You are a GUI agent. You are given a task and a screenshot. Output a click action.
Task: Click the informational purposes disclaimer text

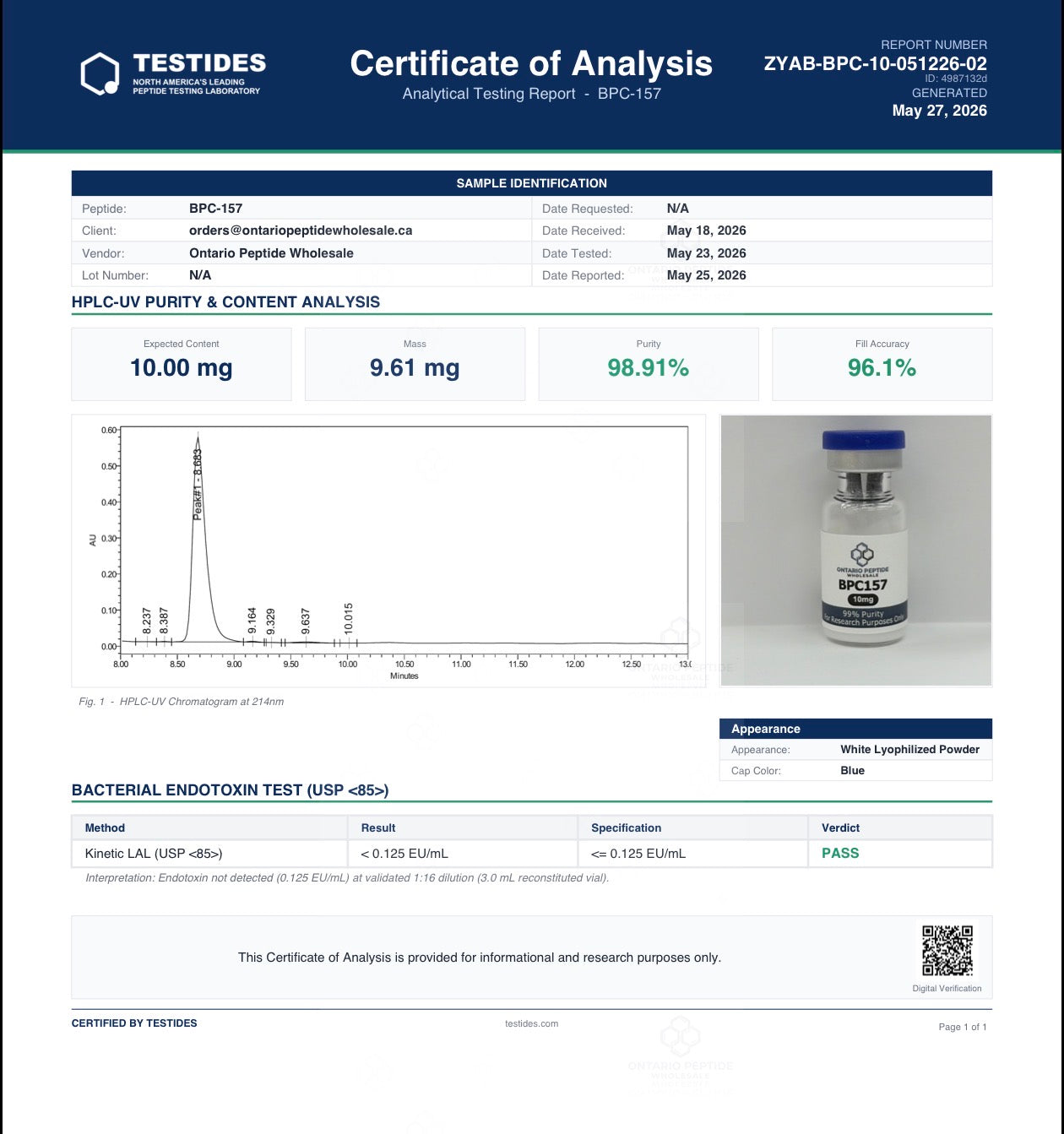coord(480,958)
